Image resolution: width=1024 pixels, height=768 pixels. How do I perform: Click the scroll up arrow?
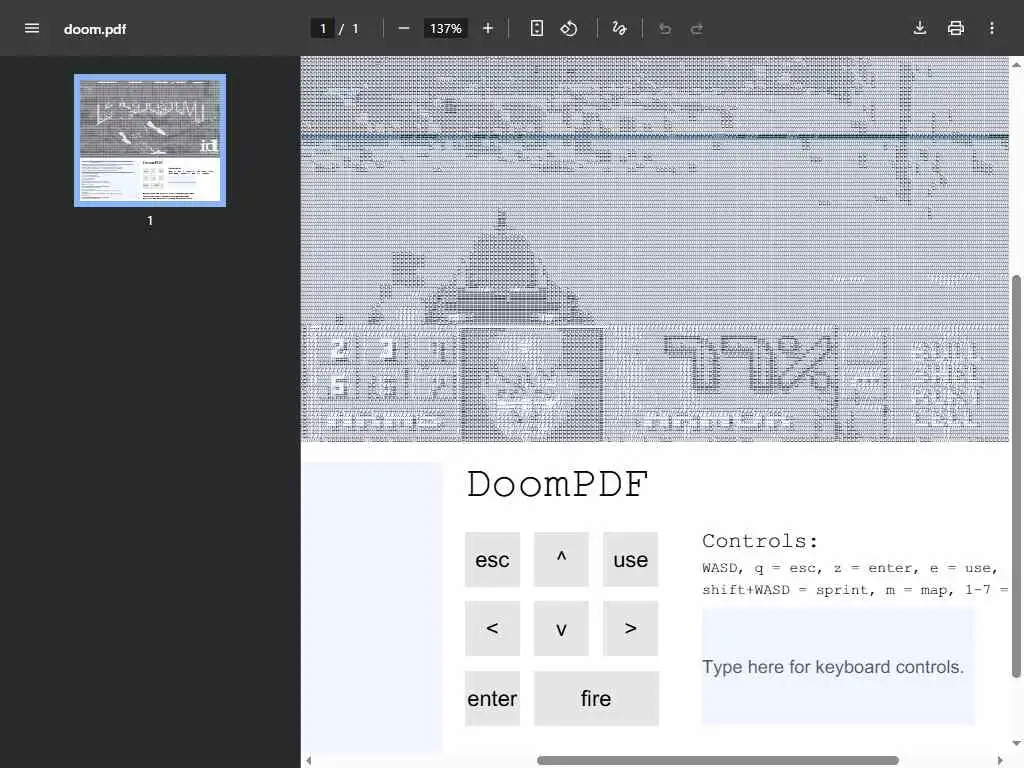click(1016, 65)
